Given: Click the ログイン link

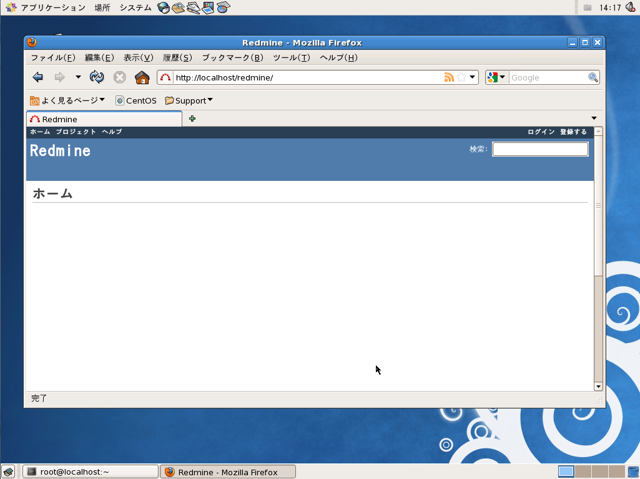Looking at the screenshot, I should click(541, 132).
